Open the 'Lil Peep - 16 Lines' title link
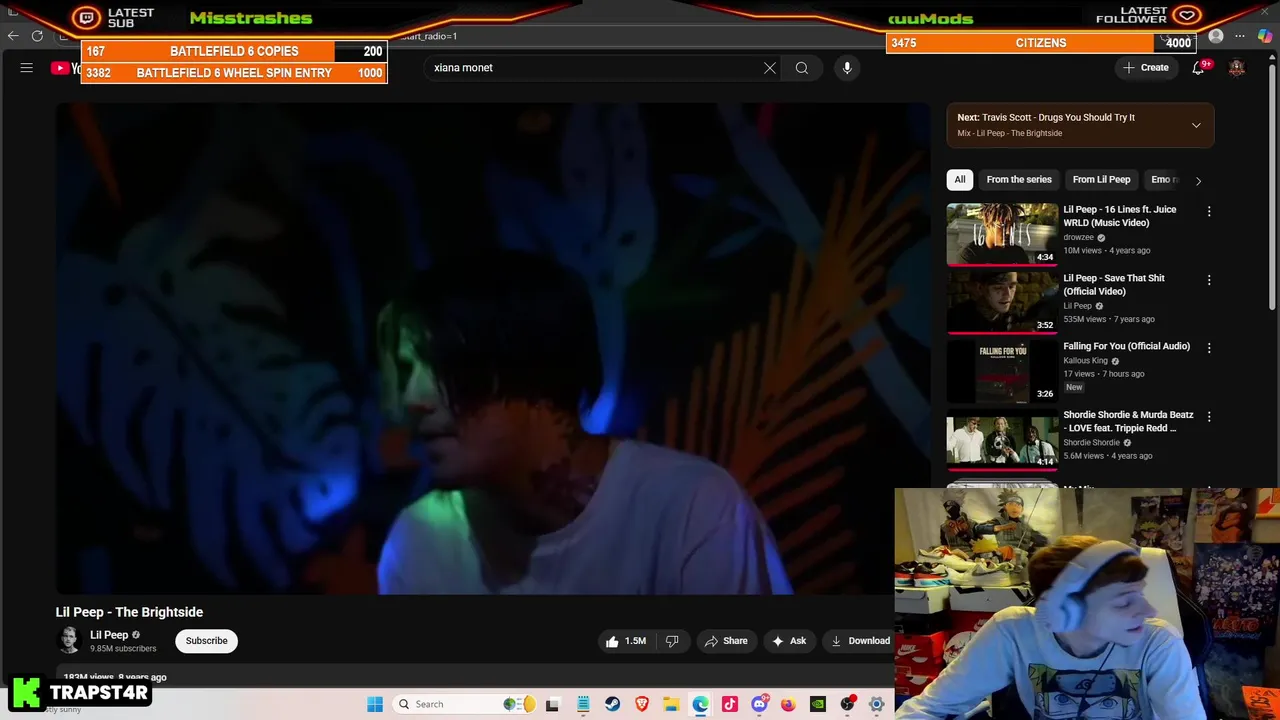This screenshot has width=1280, height=720. [x=1119, y=216]
